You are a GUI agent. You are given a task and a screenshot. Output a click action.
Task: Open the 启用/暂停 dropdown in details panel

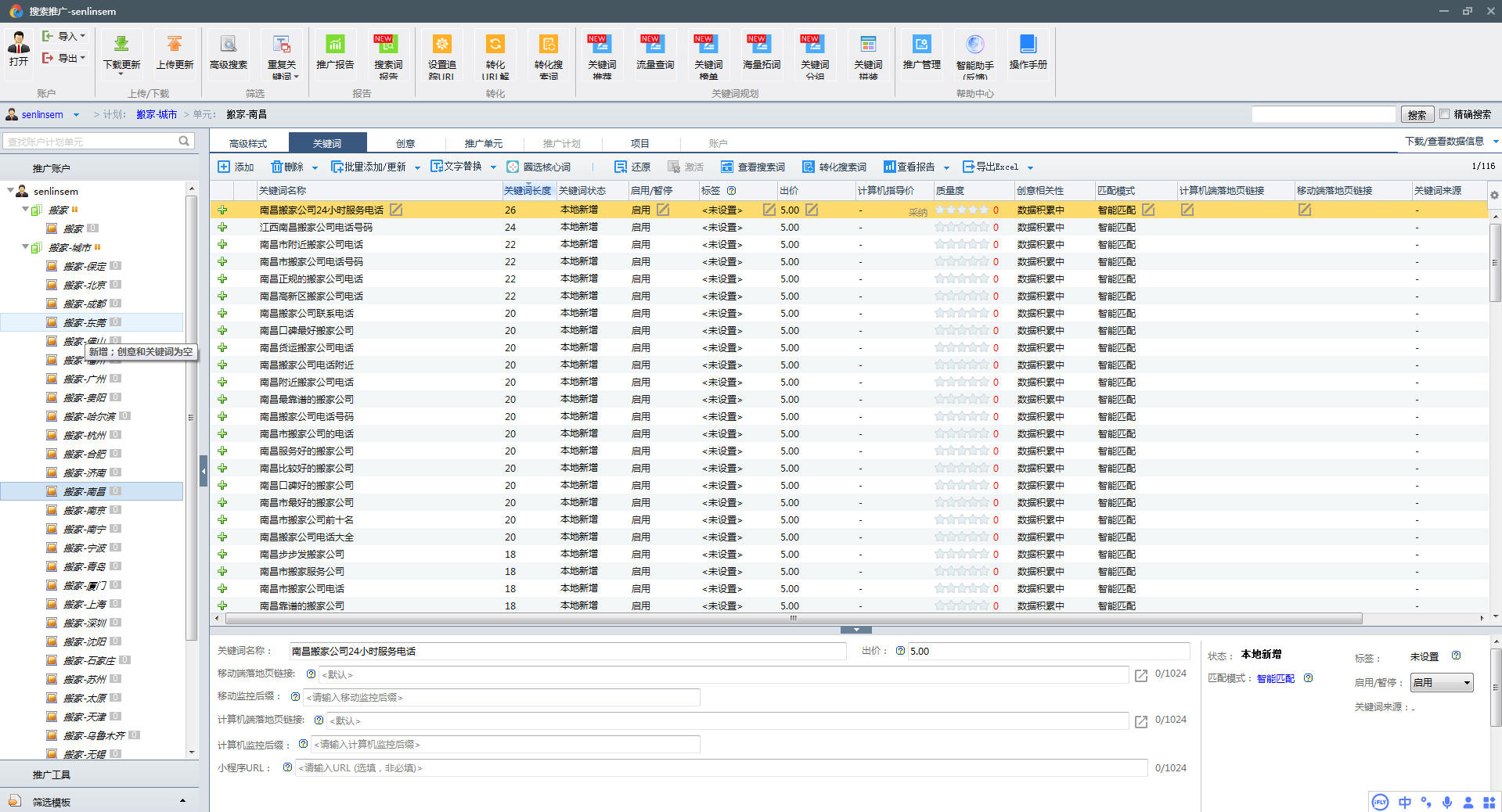point(1442,683)
